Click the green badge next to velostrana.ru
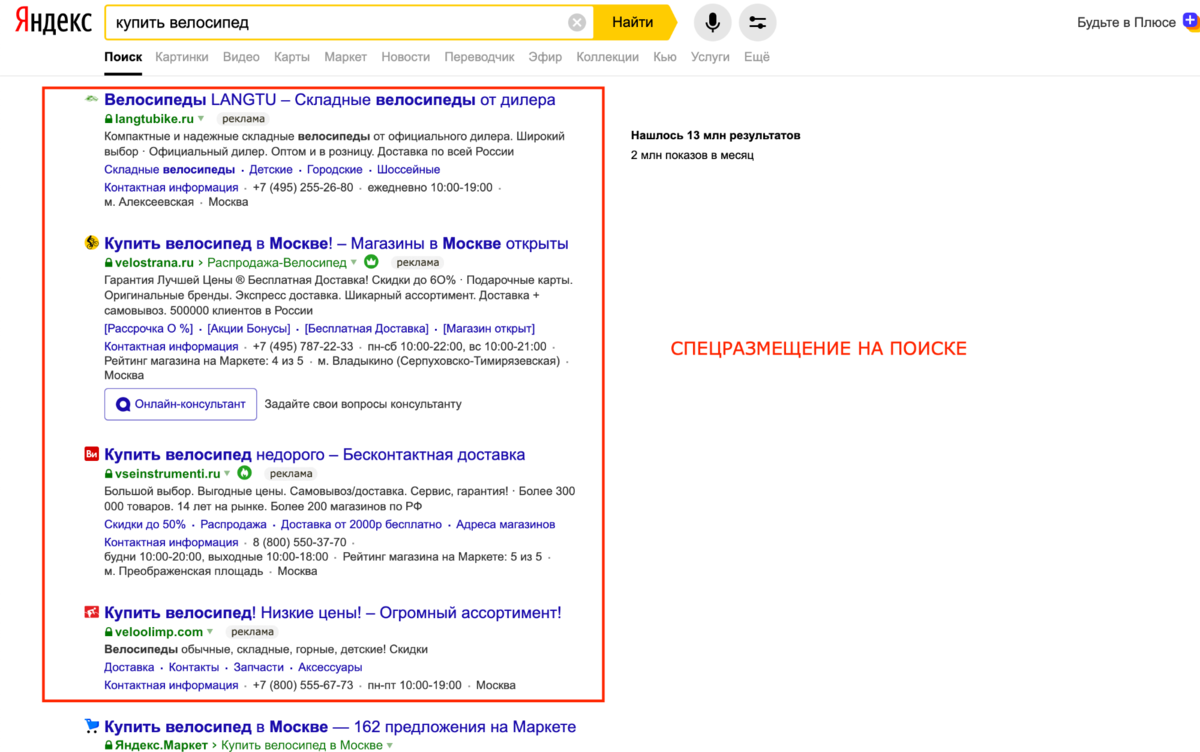 [371, 262]
